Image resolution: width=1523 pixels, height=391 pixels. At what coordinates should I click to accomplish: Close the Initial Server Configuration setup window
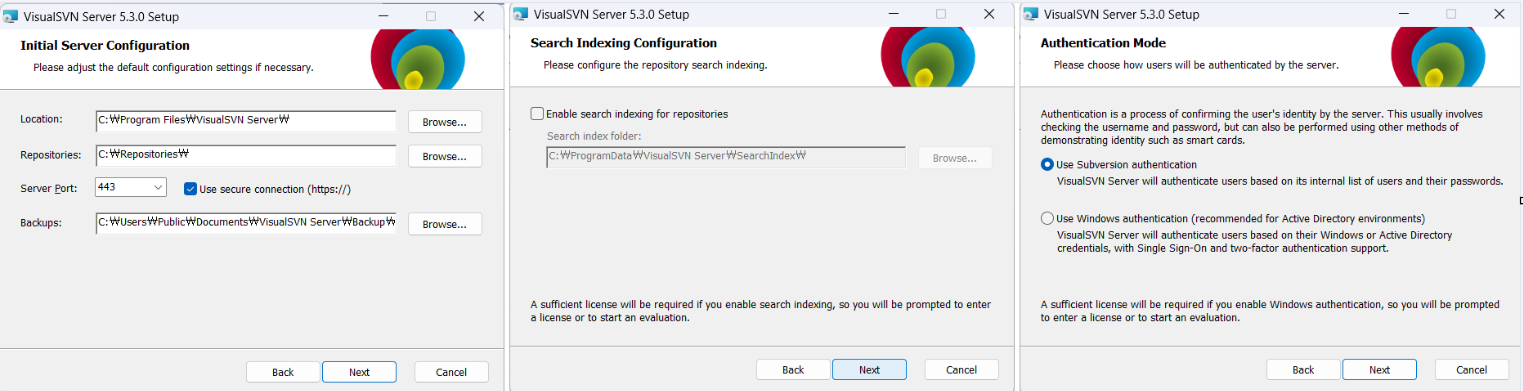(479, 15)
